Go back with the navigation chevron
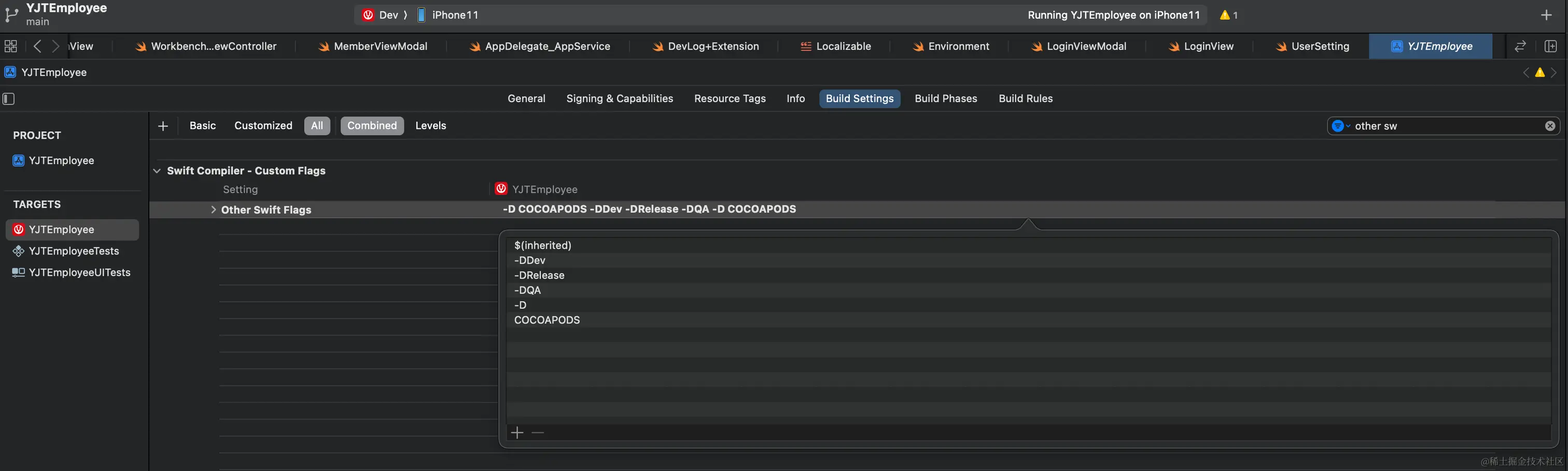 (37, 46)
